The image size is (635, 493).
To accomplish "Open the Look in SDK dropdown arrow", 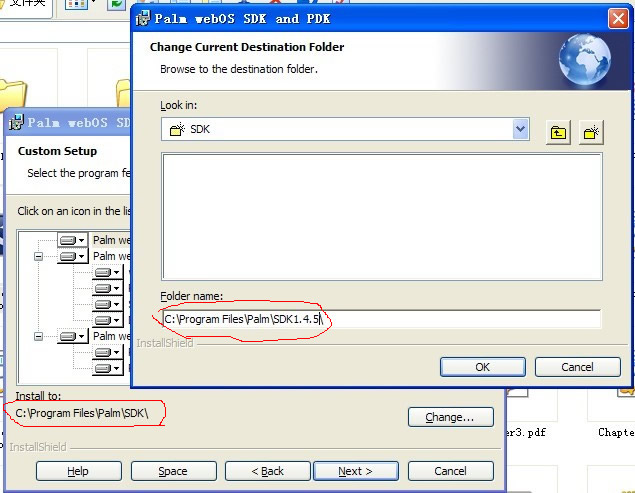I will (x=520, y=129).
